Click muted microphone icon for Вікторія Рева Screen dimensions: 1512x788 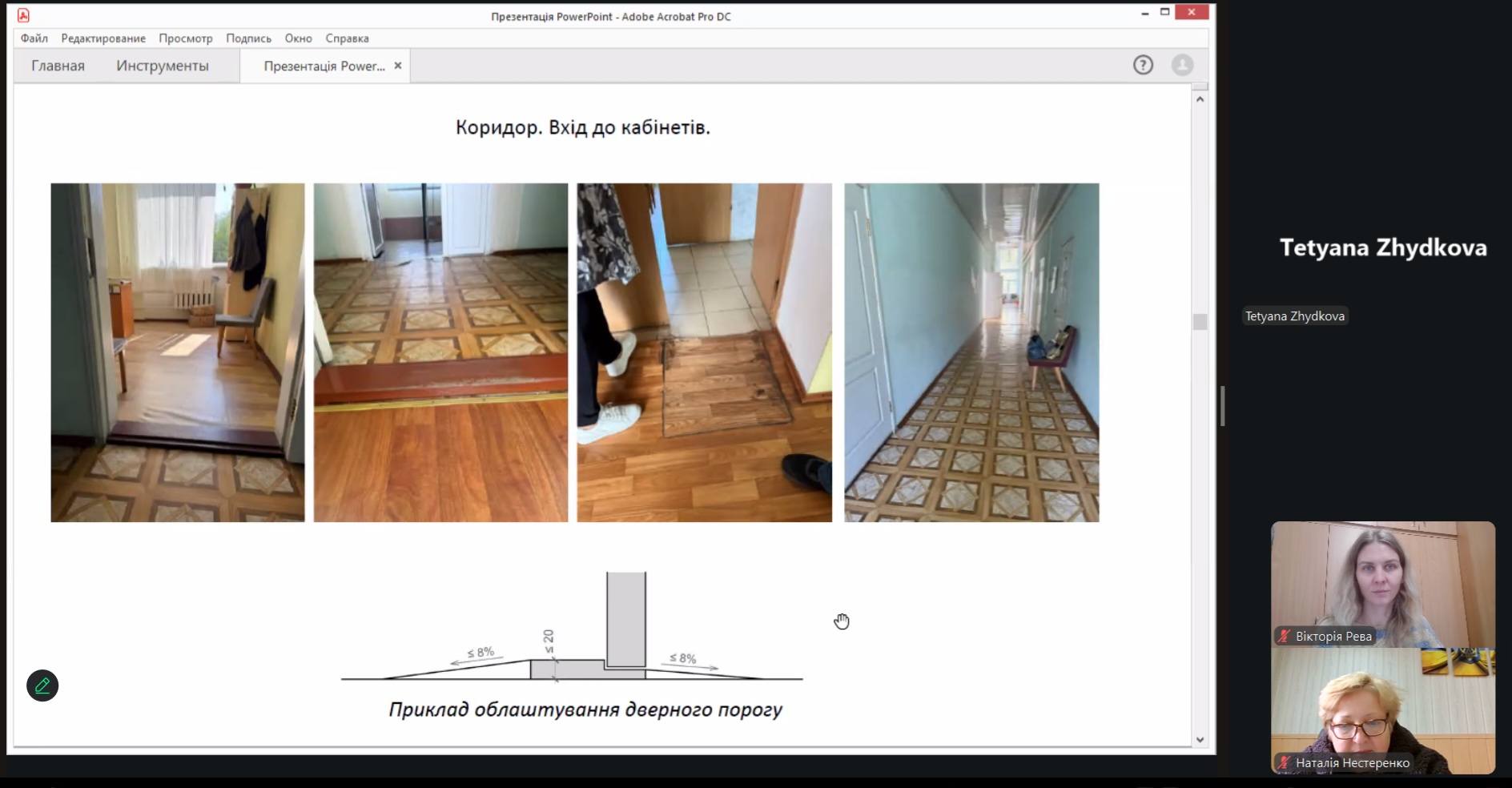click(x=1285, y=637)
